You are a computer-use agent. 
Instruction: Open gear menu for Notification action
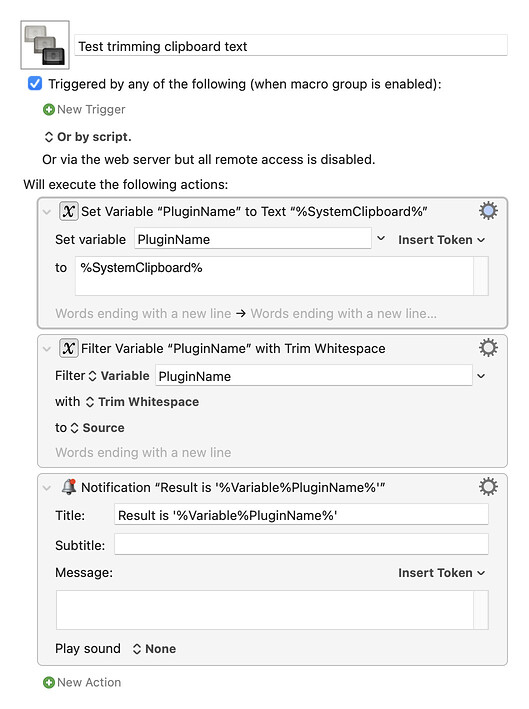[488, 487]
